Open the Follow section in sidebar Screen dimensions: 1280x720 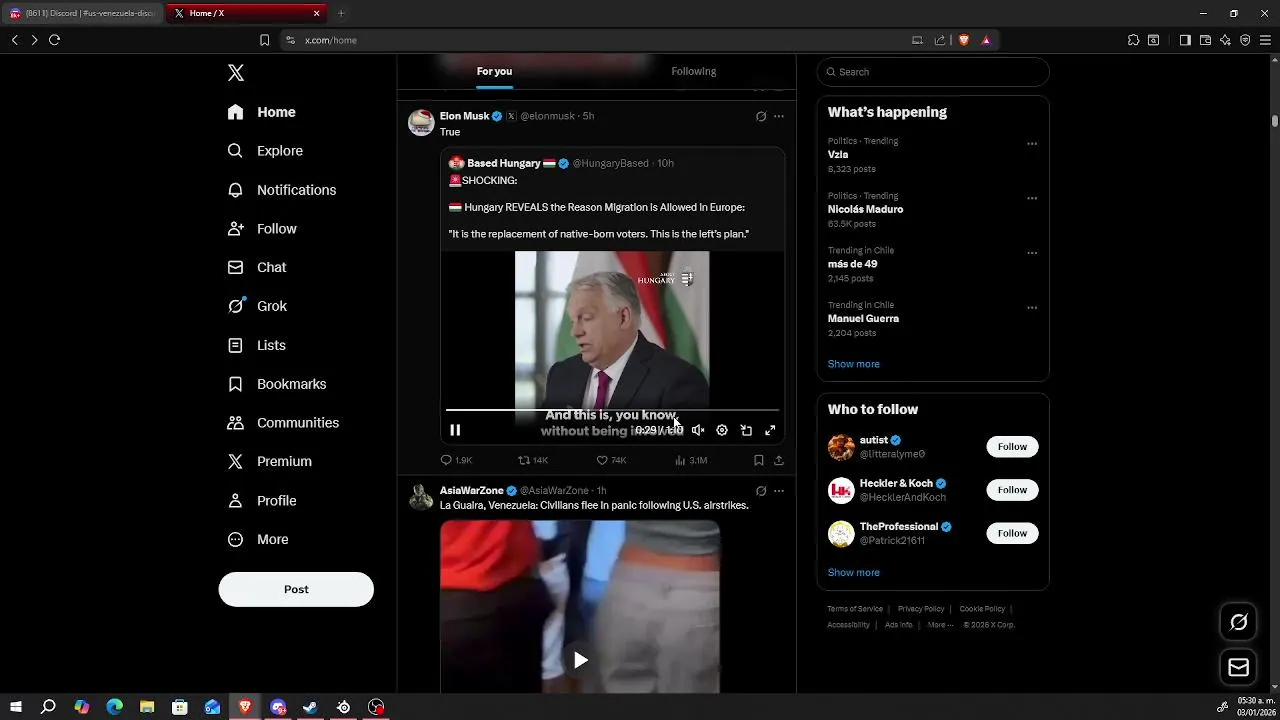click(x=262, y=229)
